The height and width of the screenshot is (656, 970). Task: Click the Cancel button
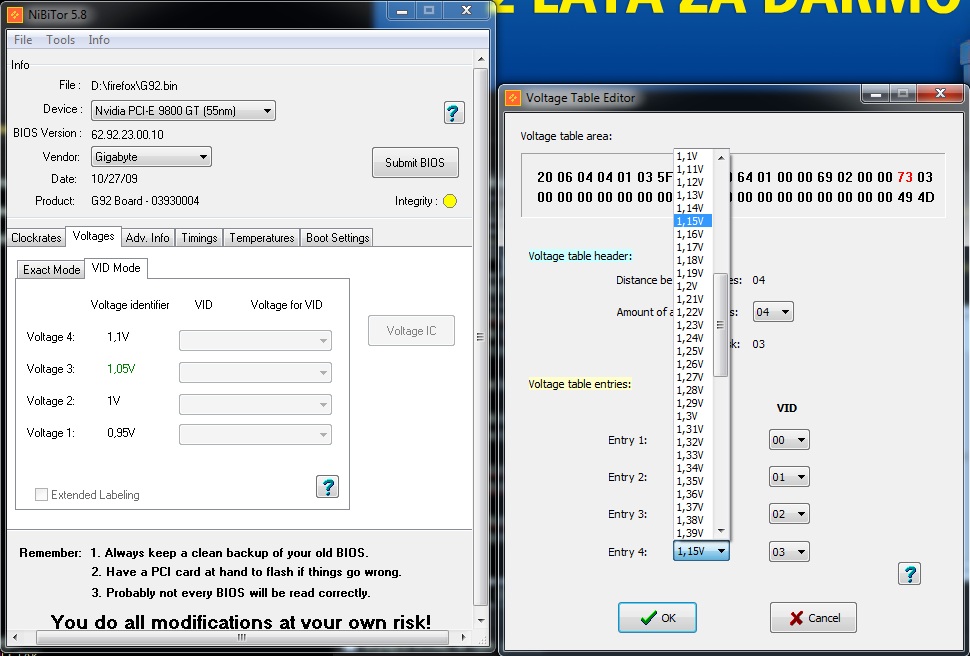[813, 618]
